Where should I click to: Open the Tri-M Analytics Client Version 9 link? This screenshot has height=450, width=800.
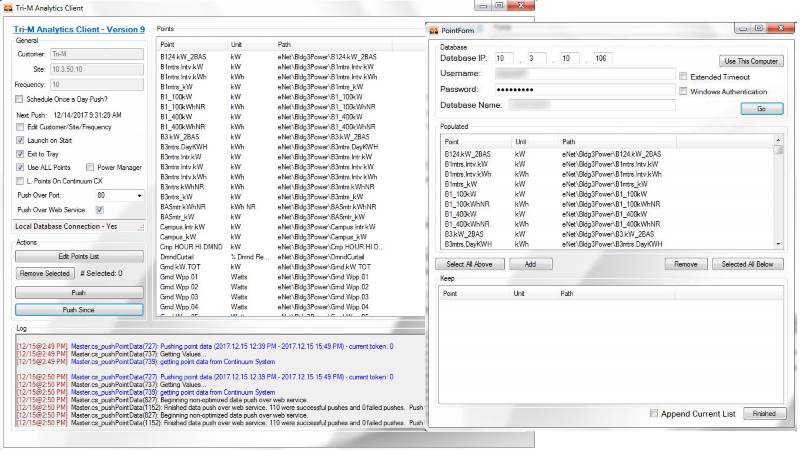(x=79, y=30)
